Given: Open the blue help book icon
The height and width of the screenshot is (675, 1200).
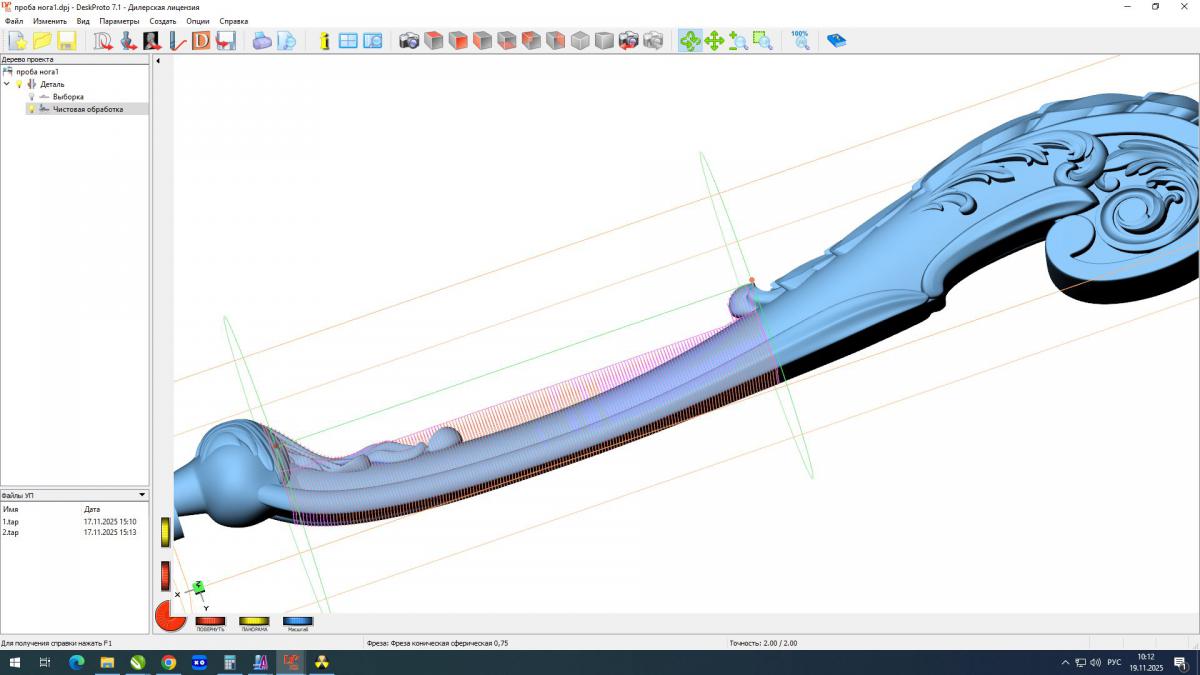Looking at the screenshot, I should pos(836,41).
